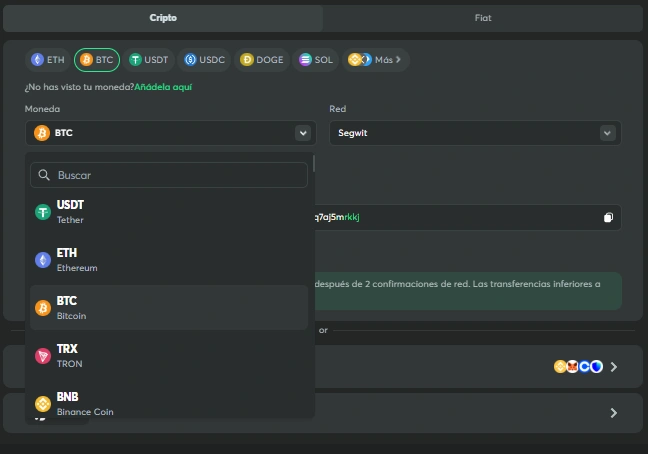This screenshot has width=648, height=454.
Task: Click the blue shield Trust wallet icon
Action: pos(596,366)
